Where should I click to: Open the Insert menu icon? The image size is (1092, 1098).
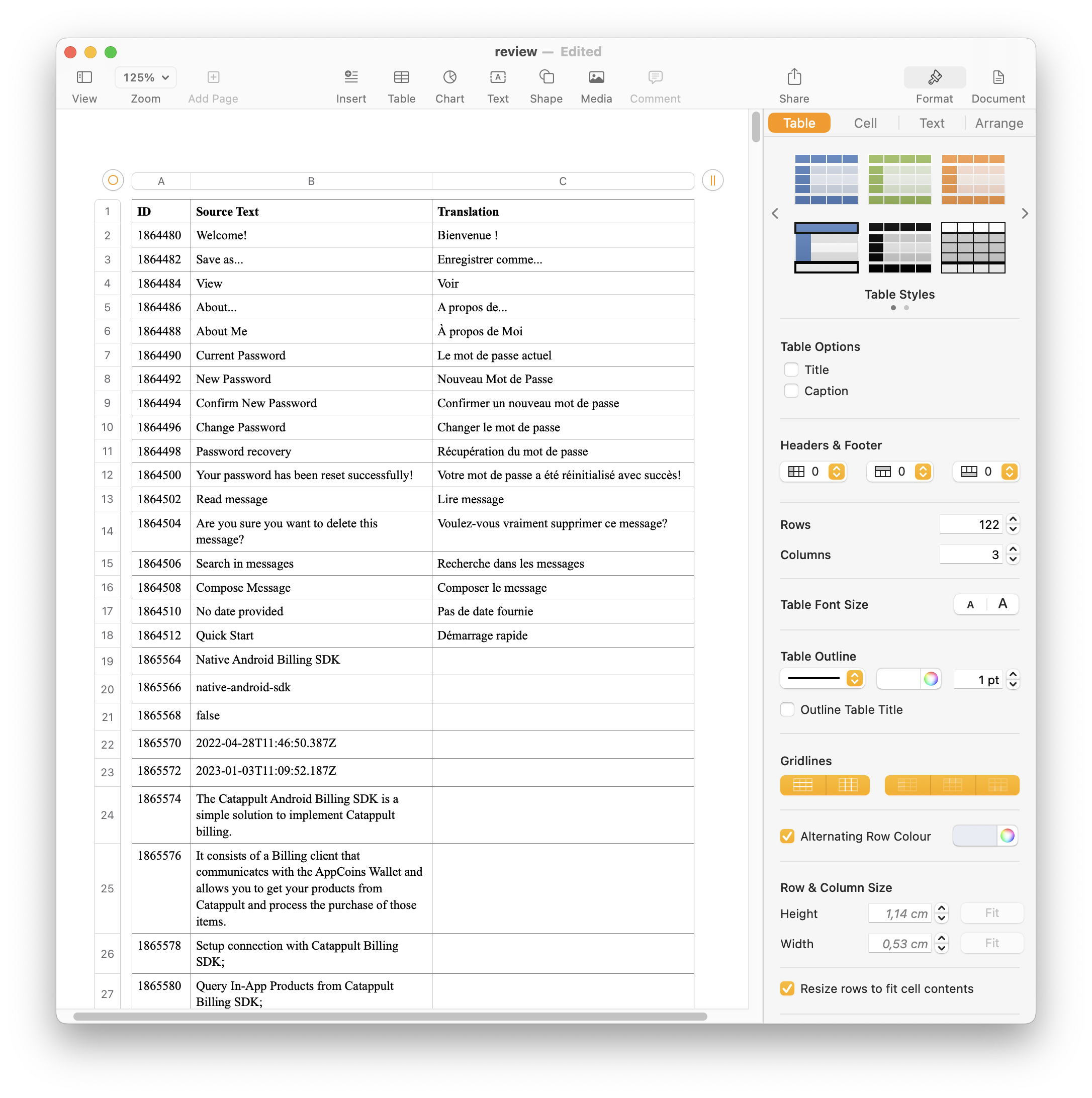(x=351, y=77)
